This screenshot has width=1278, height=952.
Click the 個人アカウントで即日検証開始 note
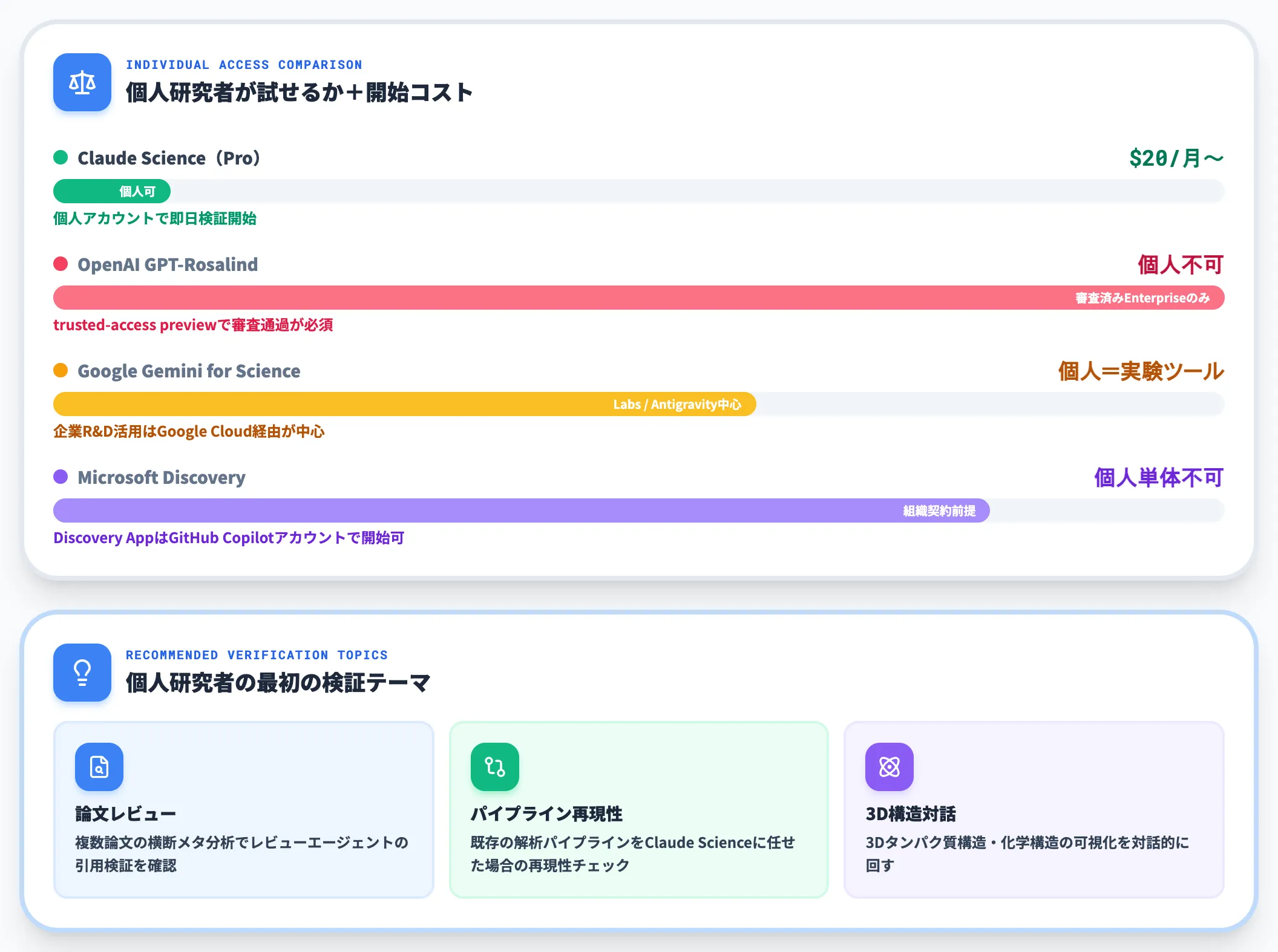click(x=155, y=218)
